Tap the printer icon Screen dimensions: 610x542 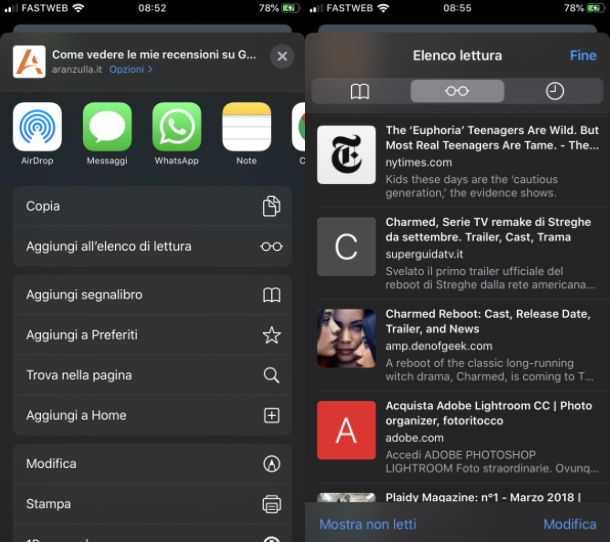(272, 504)
